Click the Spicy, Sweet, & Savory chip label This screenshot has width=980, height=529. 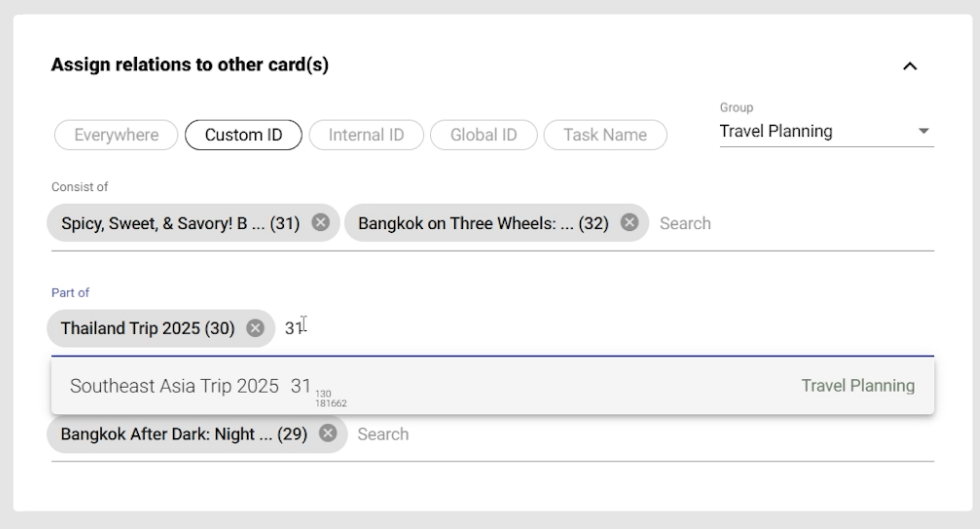coord(180,223)
